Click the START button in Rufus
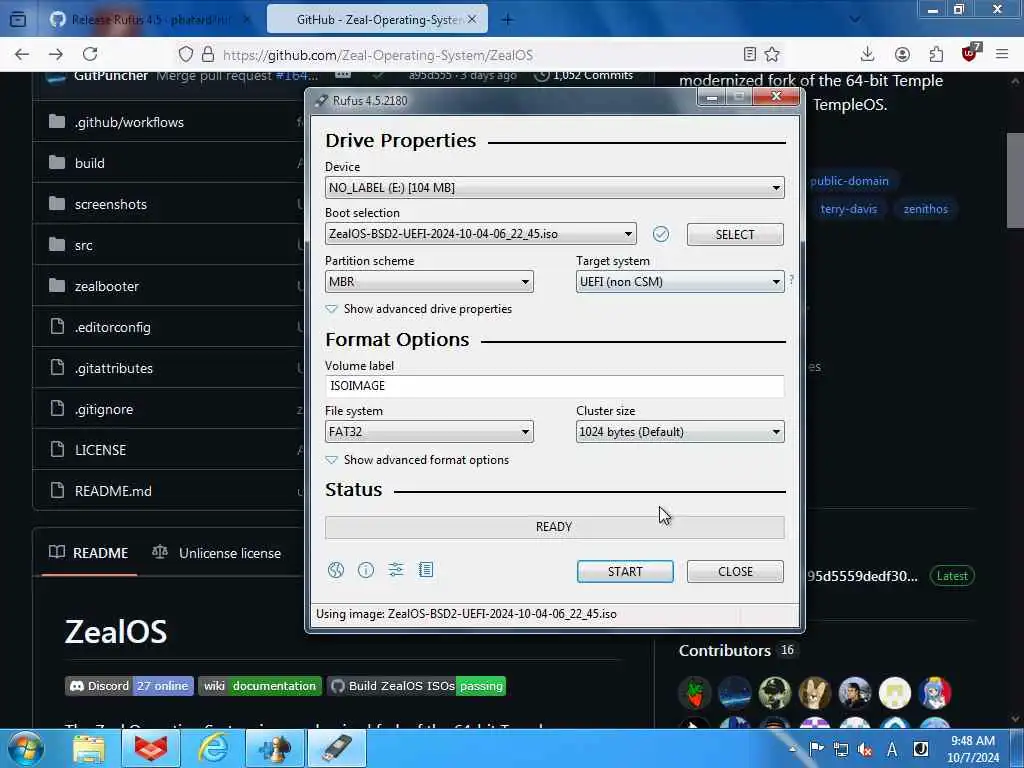Screen dimensions: 1024x768 click(x=625, y=571)
